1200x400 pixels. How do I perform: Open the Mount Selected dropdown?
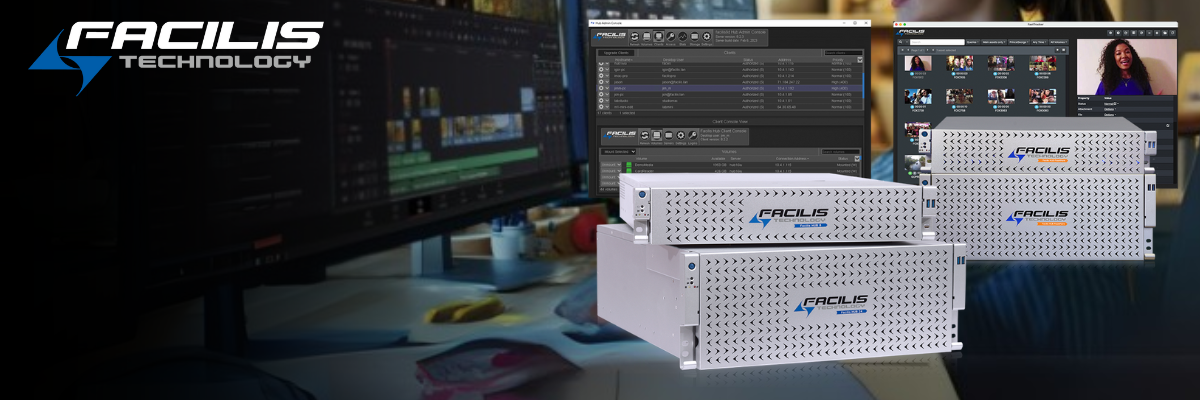pos(616,151)
